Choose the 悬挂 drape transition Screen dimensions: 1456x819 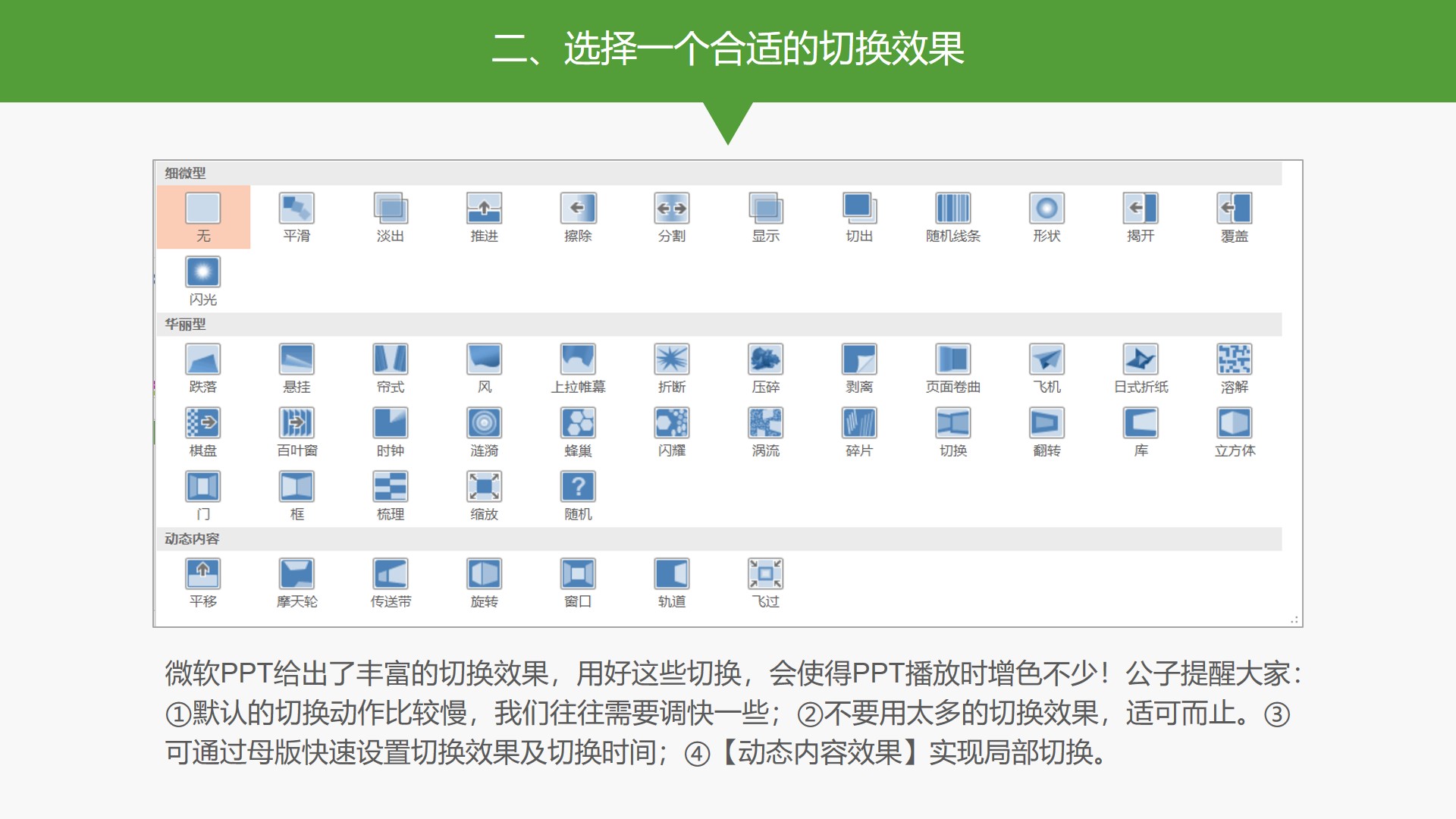[297, 368]
